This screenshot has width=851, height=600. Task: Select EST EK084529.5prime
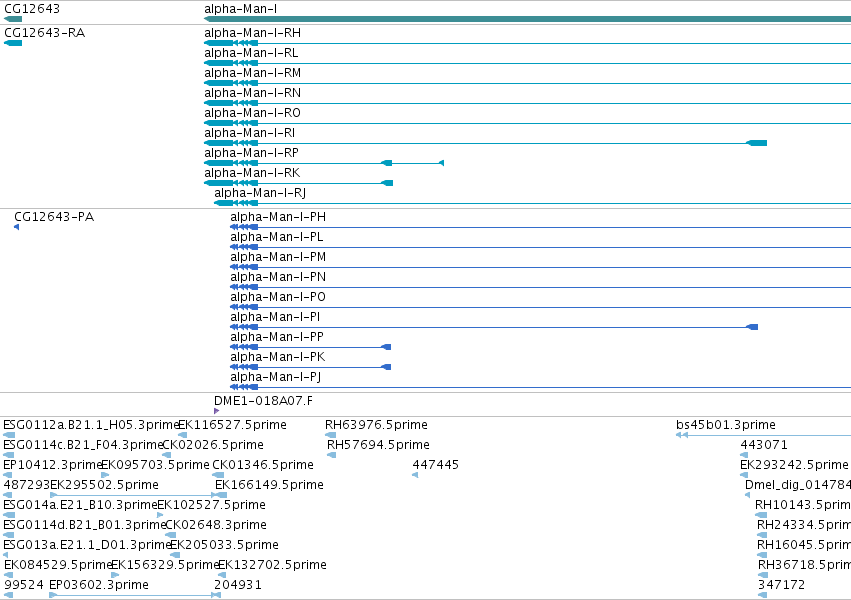point(58,565)
